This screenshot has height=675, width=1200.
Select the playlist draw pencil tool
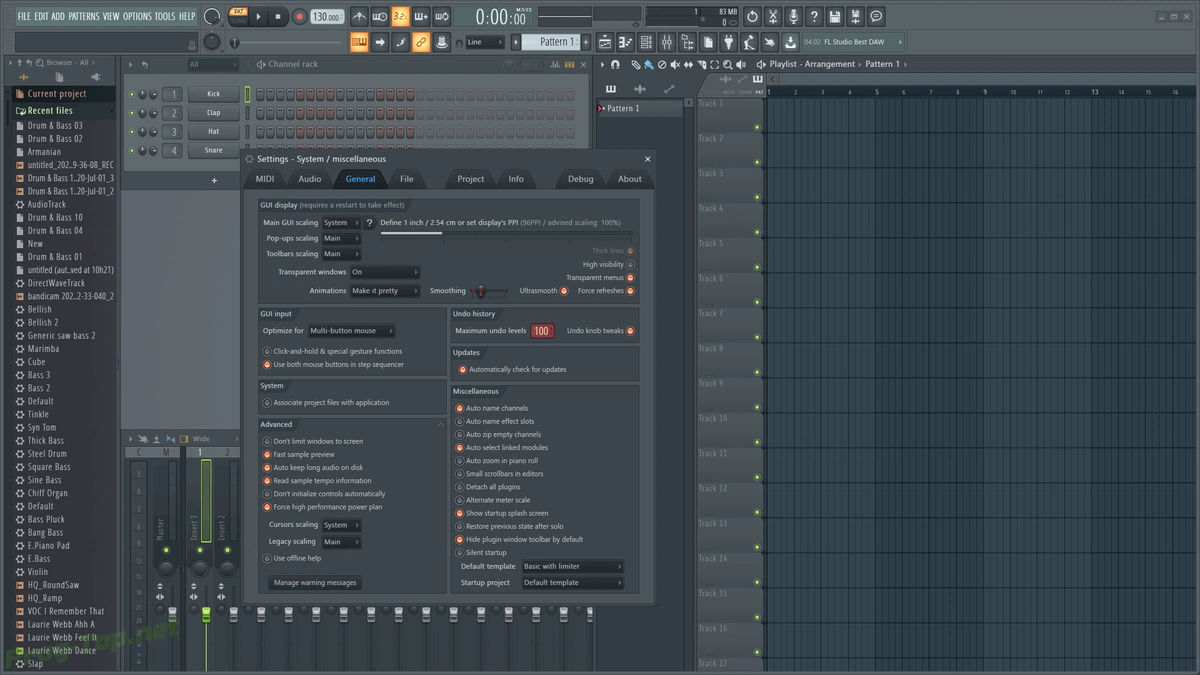(x=636, y=64)
